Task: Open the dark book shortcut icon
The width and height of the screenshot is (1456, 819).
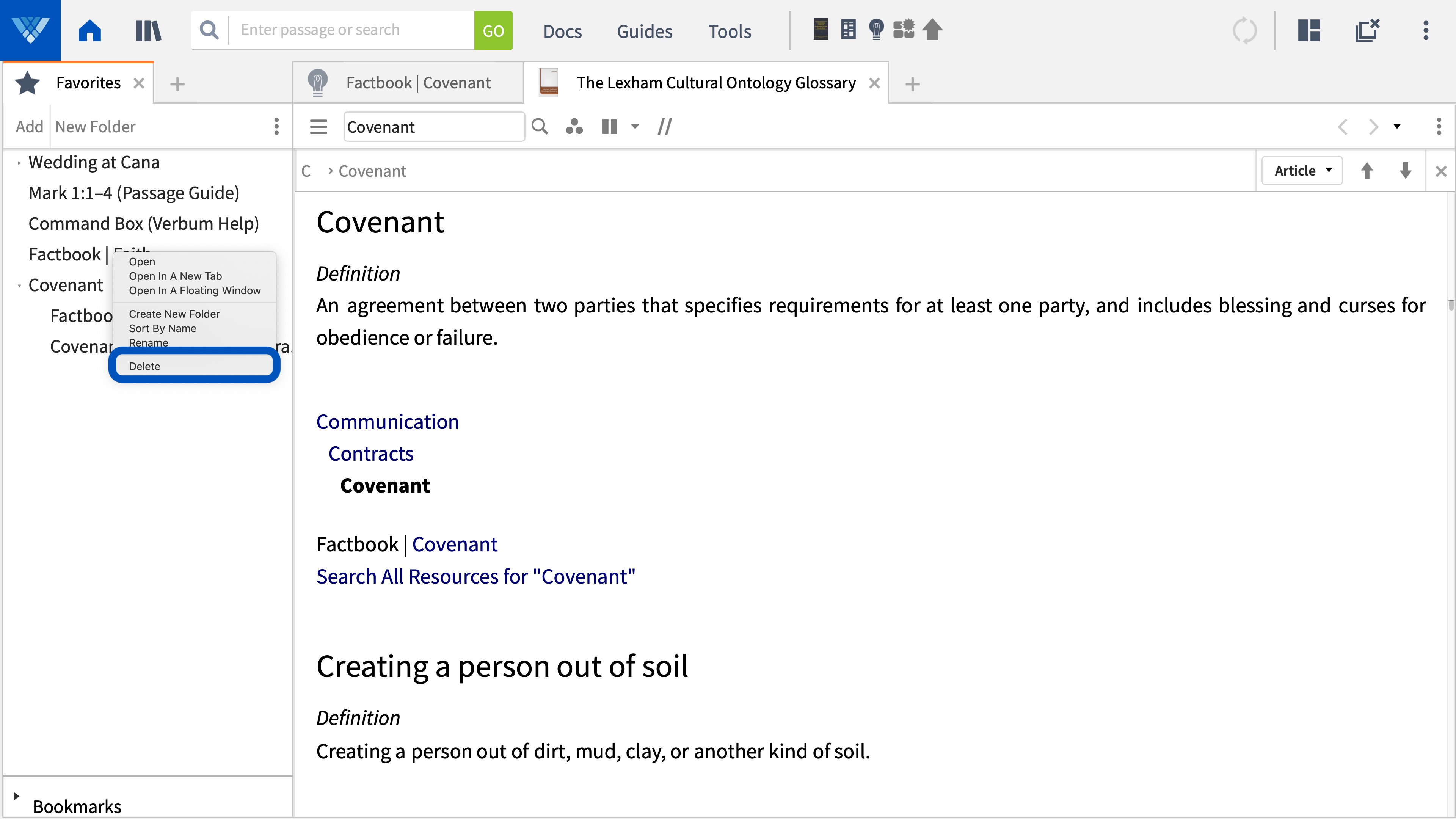Action: 820,30
